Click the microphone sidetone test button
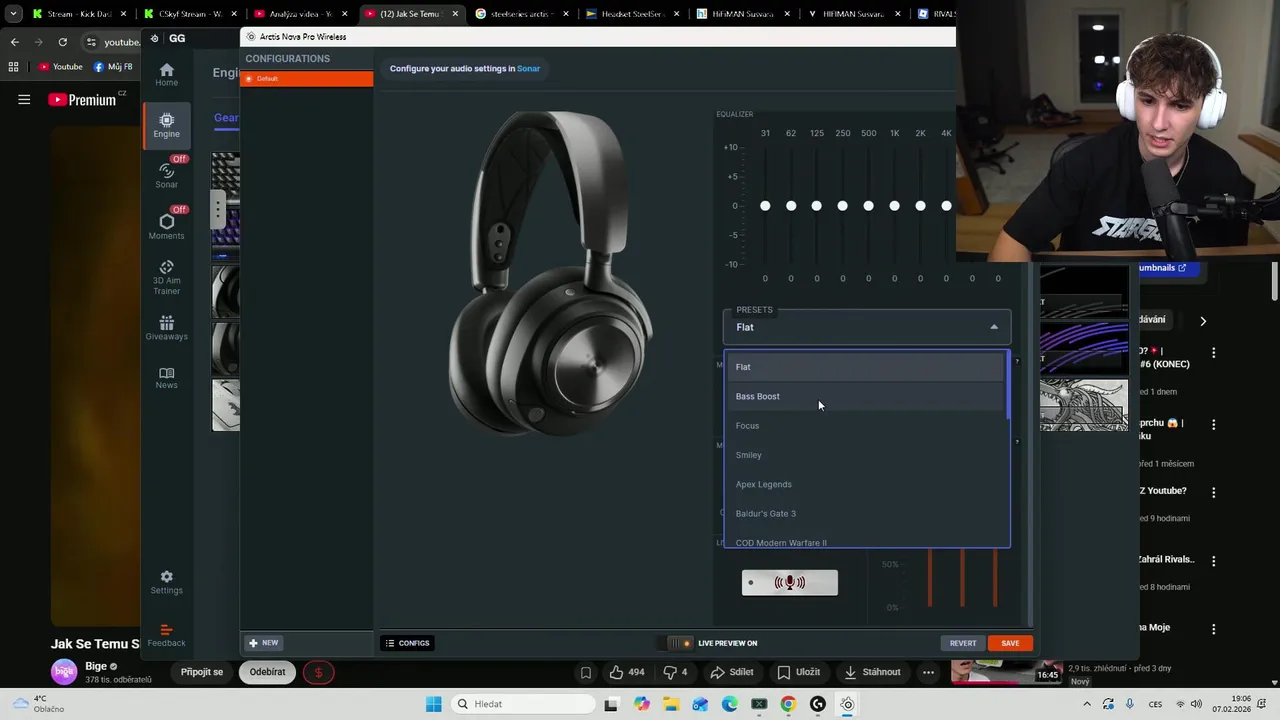 pos(789,582)
